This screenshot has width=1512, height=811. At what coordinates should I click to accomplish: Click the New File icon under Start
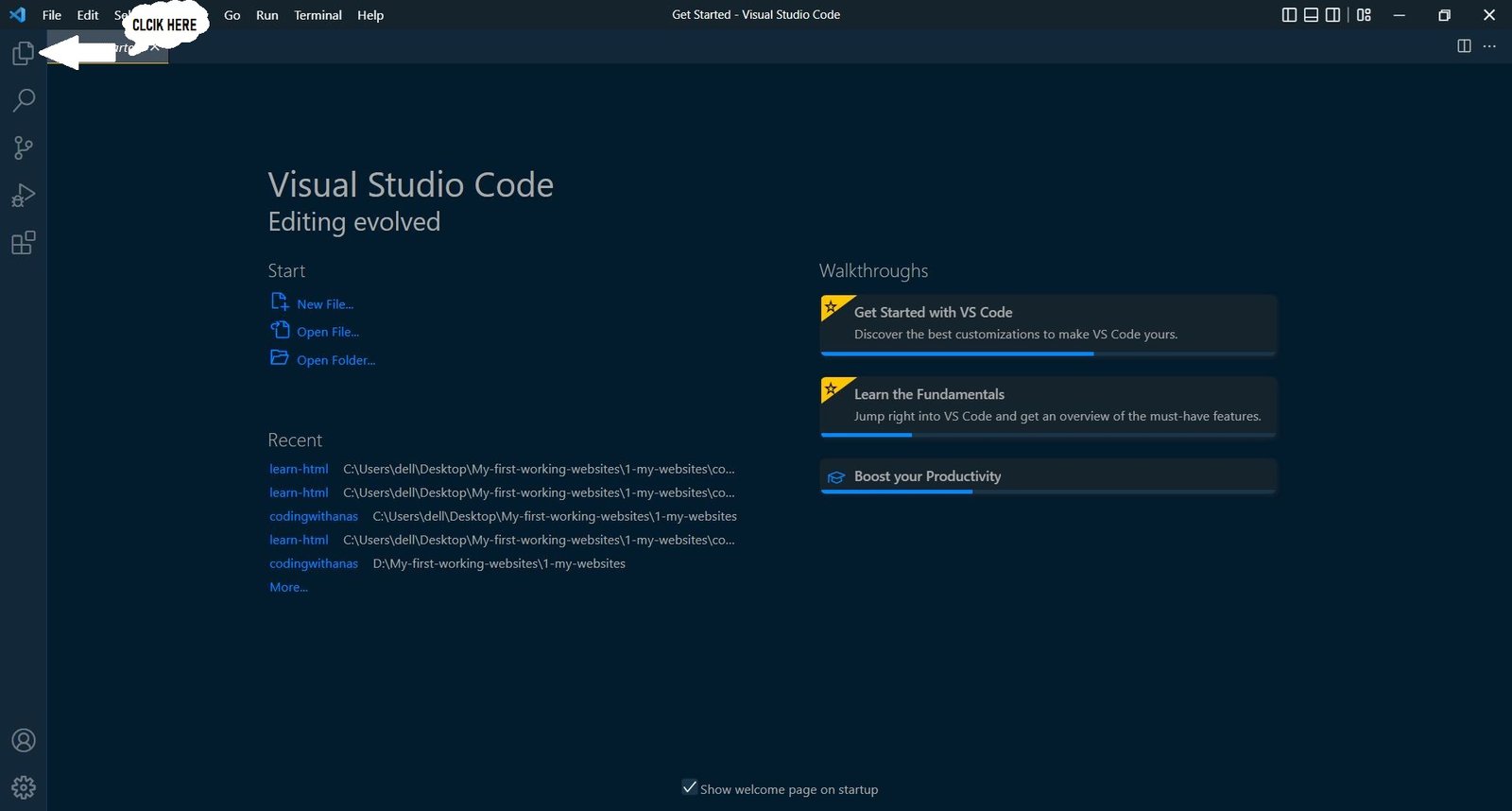pyautogui.click(x=280, y=302)
